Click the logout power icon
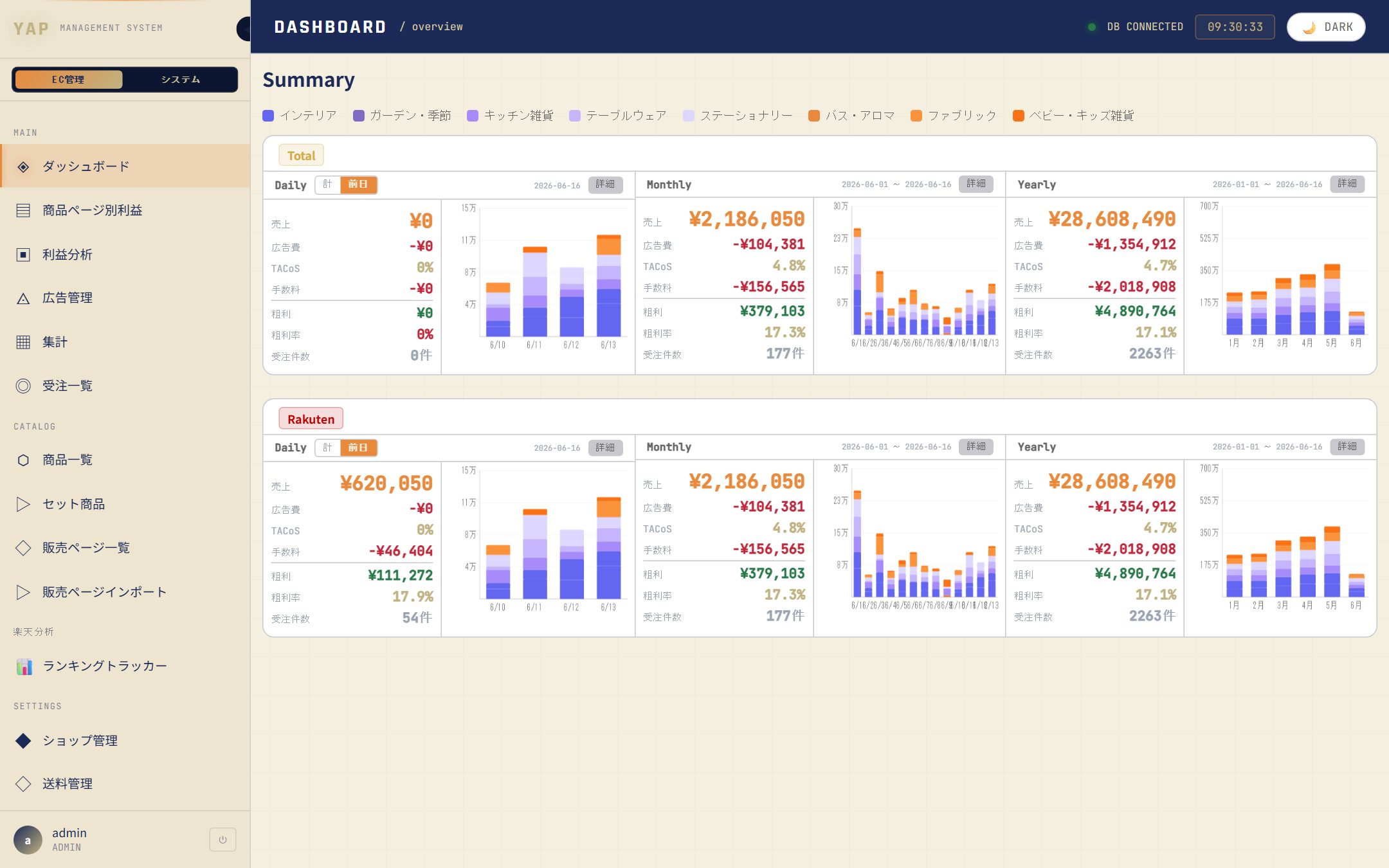This screenshot has height=868, width=1389. [222, 839]
